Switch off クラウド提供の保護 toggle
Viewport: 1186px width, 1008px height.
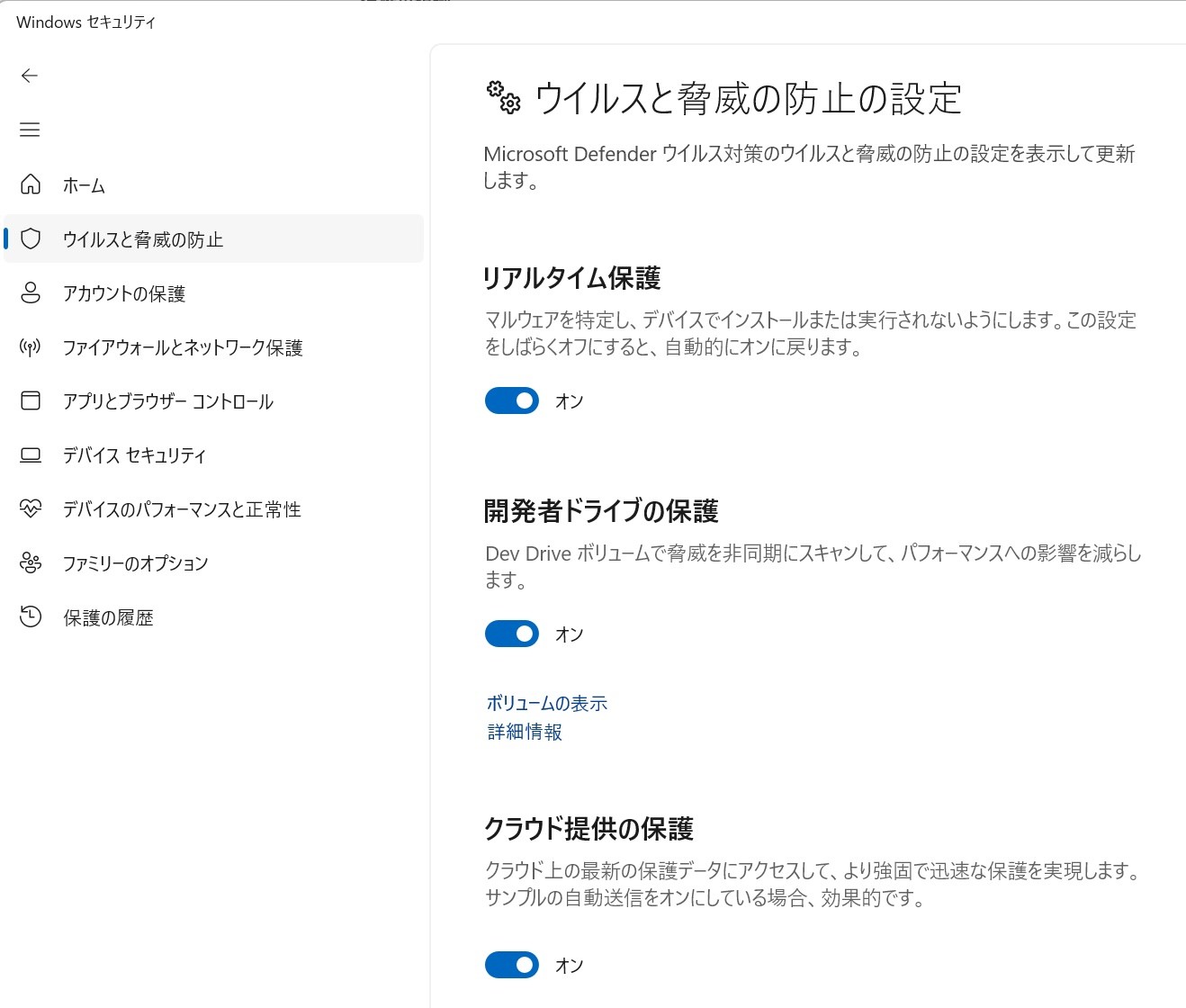point(512,965)
